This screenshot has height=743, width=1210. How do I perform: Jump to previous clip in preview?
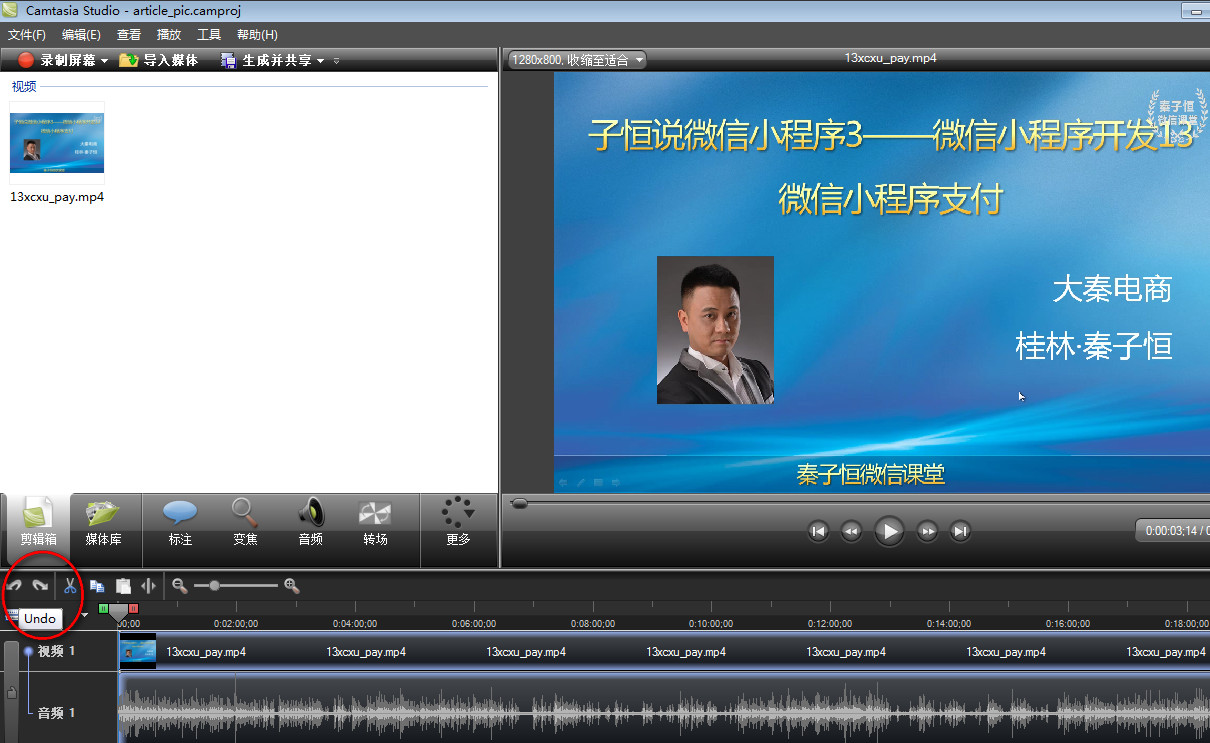(818, 531)
